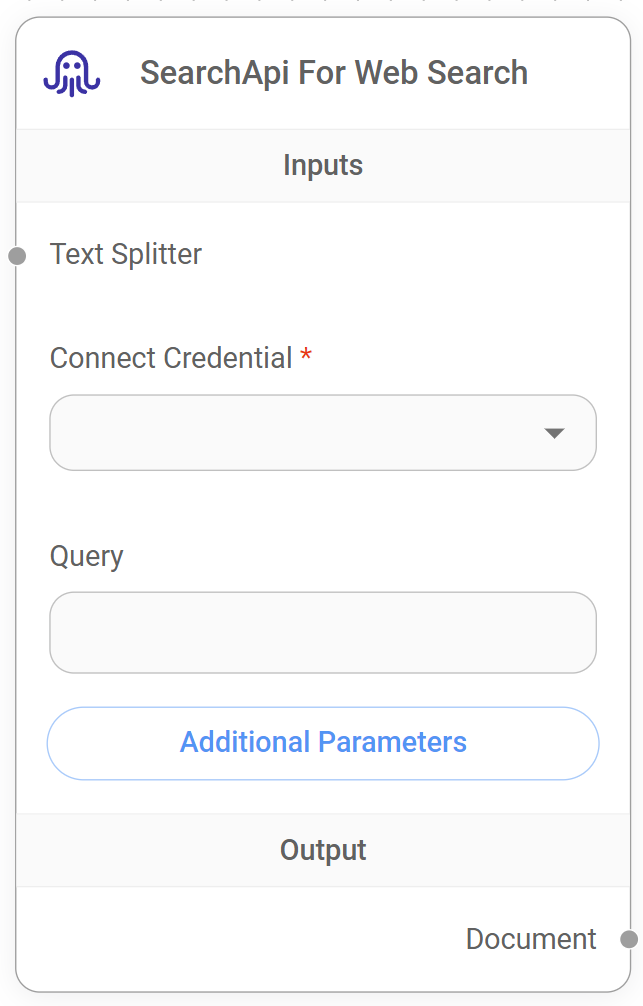This screenshot has height=1006, width=643.
Task: Click the Output section header
Action: (x=322, y=849)
